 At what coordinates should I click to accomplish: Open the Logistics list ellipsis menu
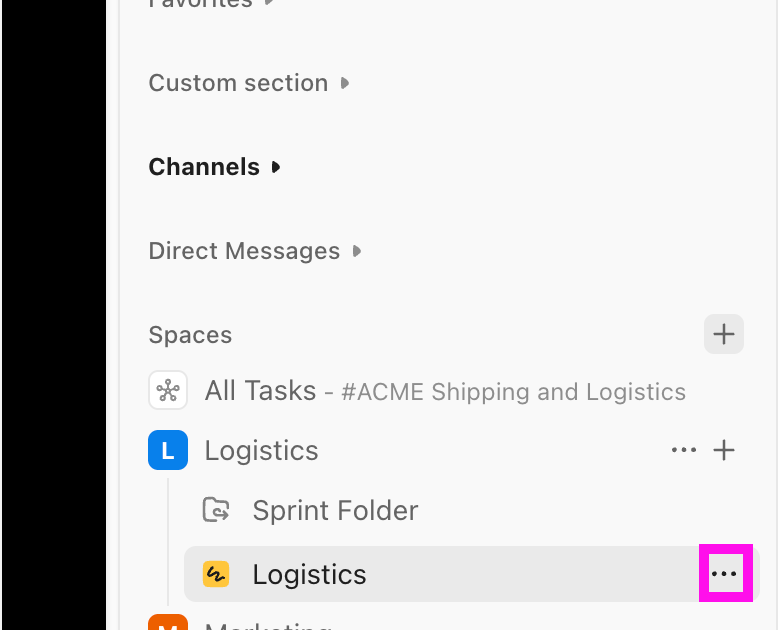[724, 574]
